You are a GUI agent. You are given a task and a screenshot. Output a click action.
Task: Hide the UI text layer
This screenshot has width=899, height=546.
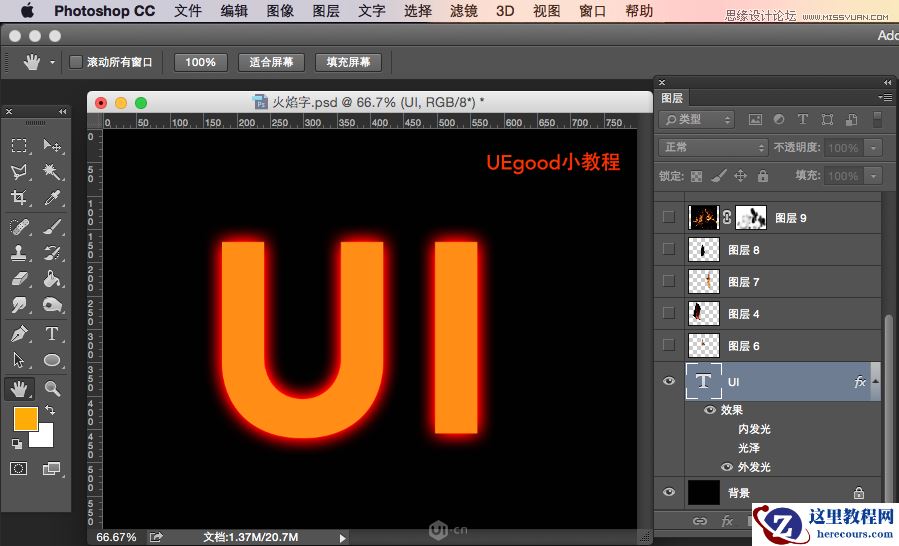669,381
